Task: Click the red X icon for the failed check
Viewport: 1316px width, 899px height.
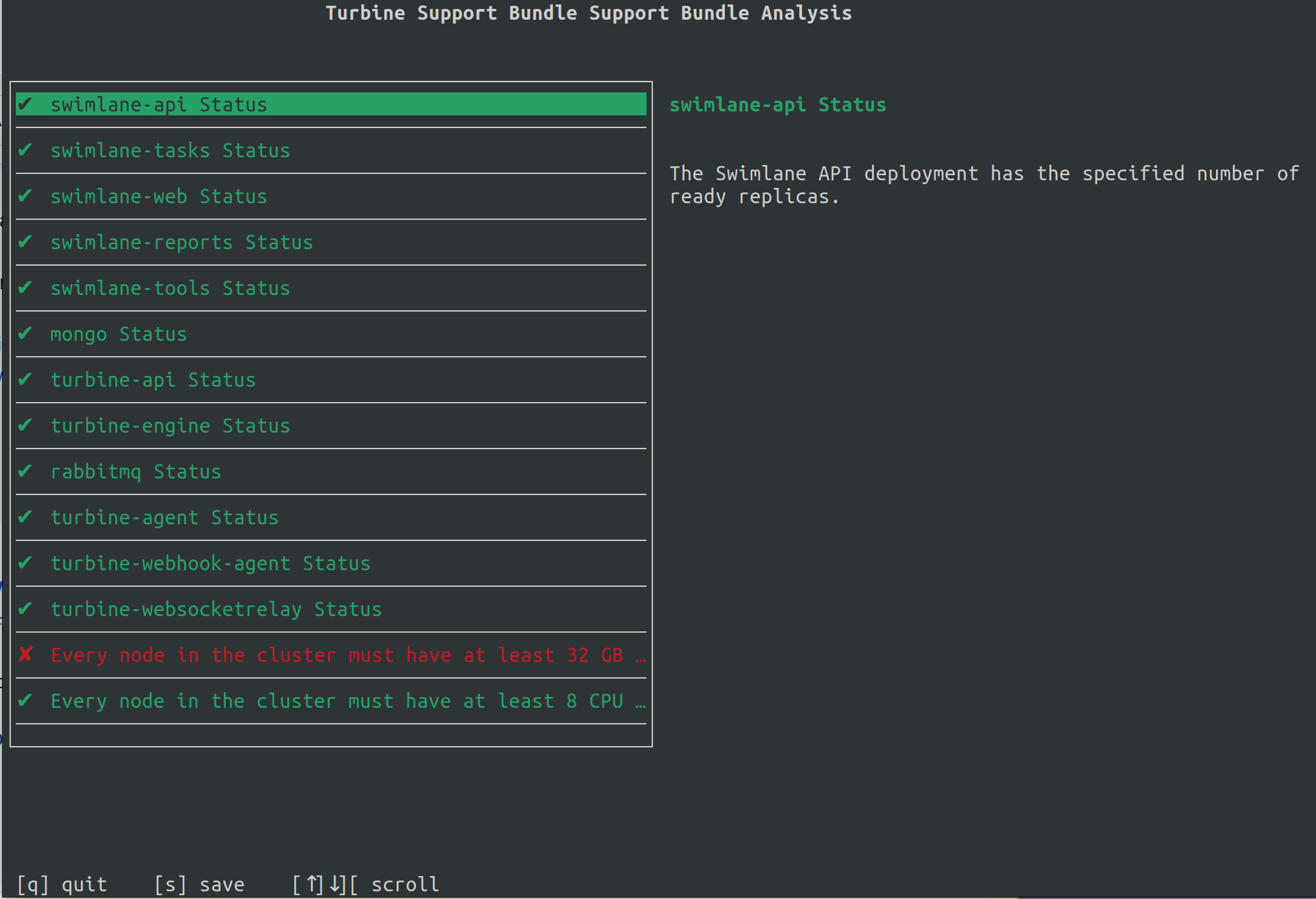Action: pyautogui.click(x=25, y=654)
